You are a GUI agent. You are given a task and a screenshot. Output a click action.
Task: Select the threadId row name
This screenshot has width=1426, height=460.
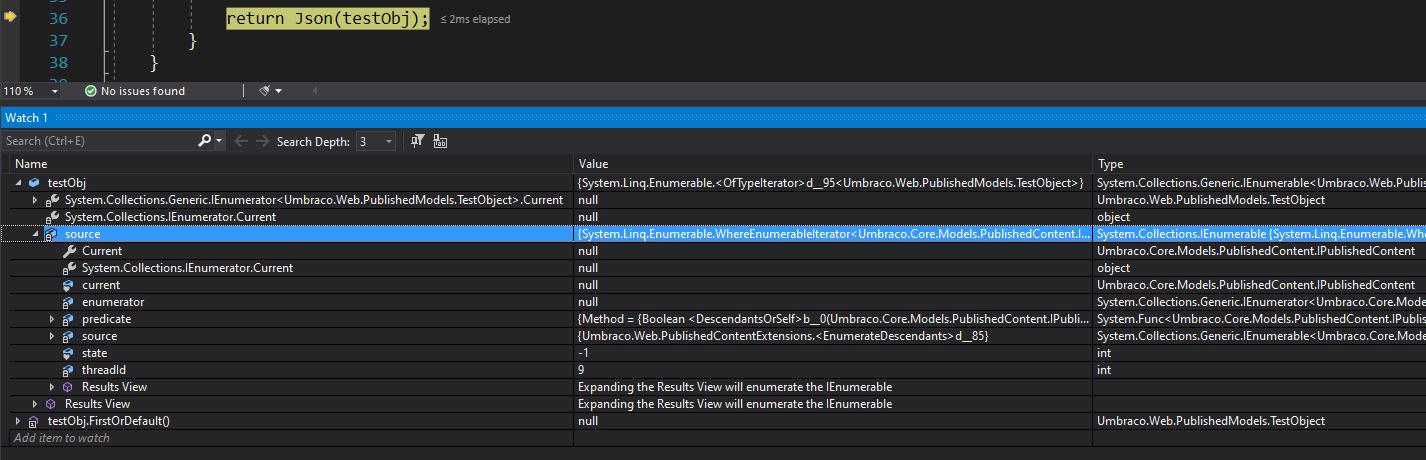coord(103,370)
